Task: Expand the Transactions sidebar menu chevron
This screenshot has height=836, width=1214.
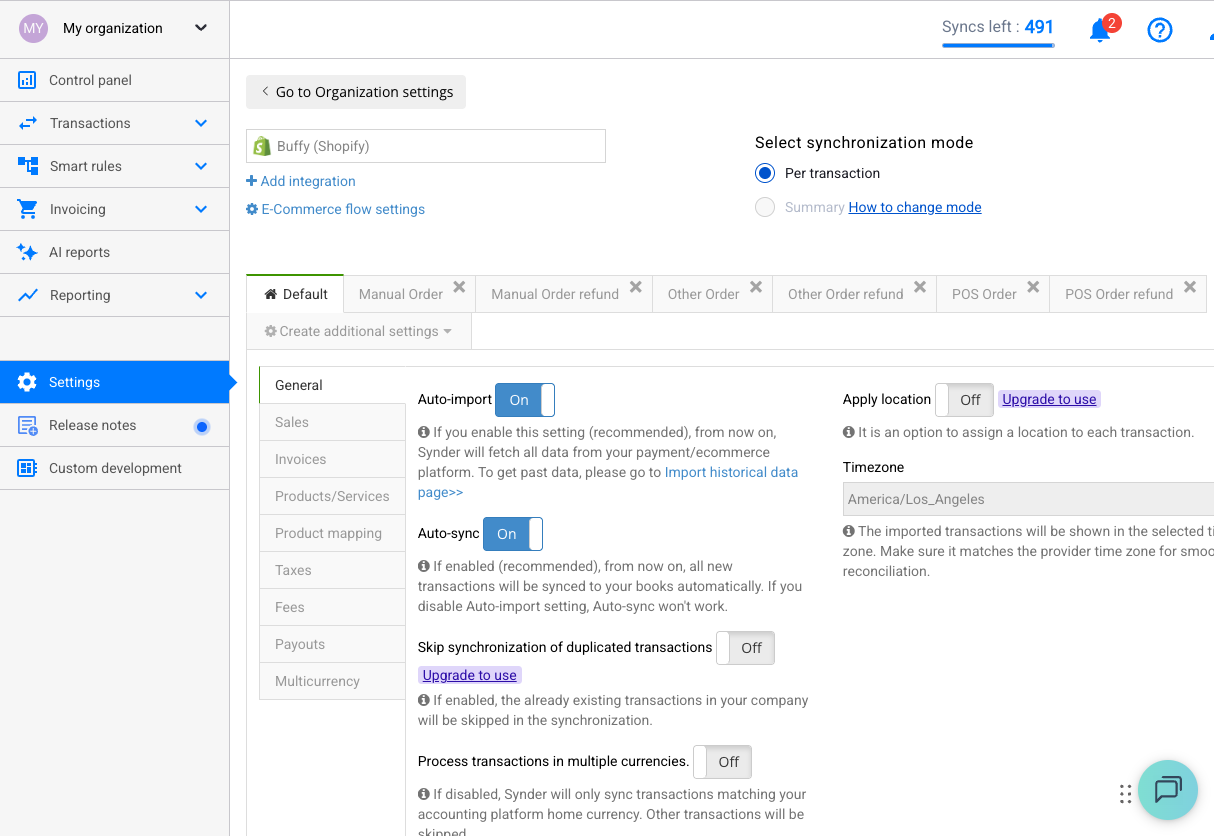Action: (201, 123)
